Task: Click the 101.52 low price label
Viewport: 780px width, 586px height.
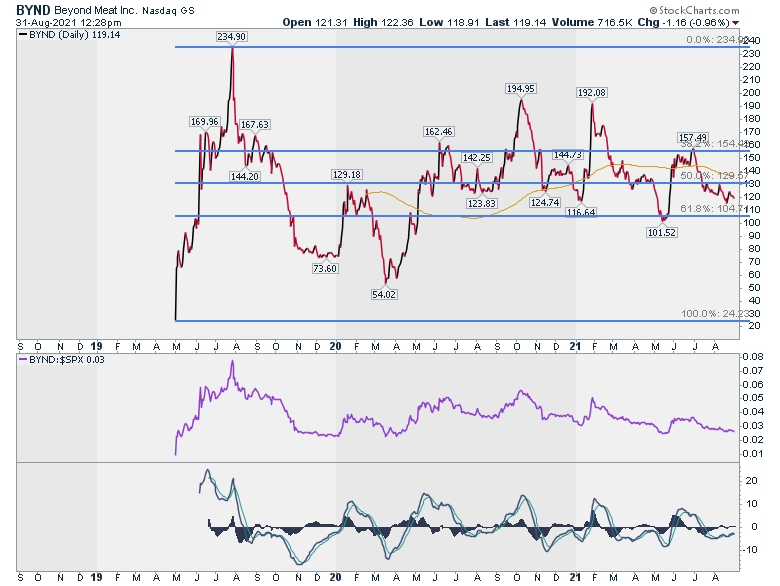Action: tap(662, 232)
